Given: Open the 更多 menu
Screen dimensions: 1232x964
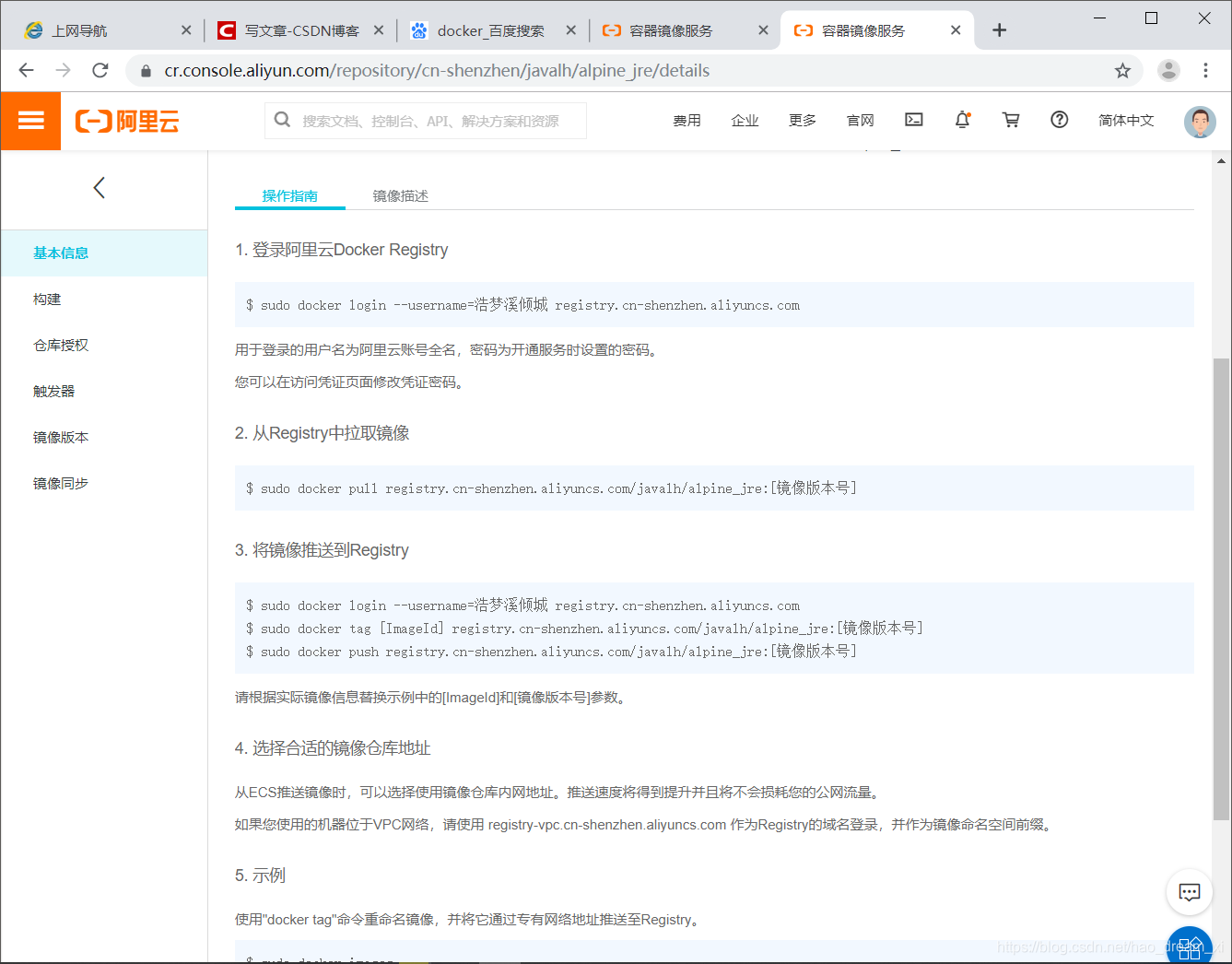Looking at the screenshot, I should pos(803,120).
